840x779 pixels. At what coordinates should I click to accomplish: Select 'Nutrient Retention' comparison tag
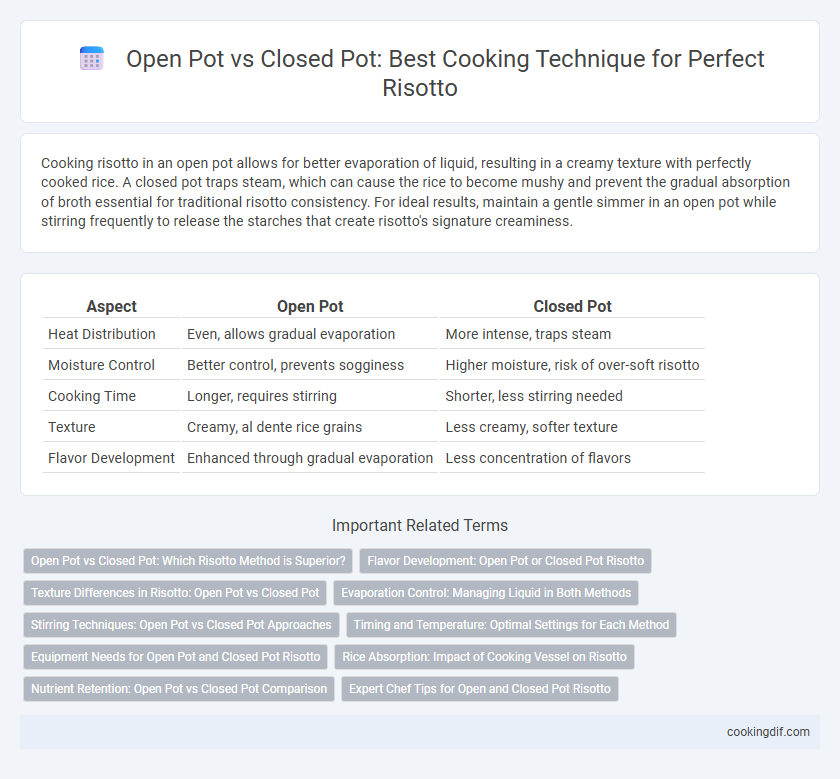pos(179,689)
